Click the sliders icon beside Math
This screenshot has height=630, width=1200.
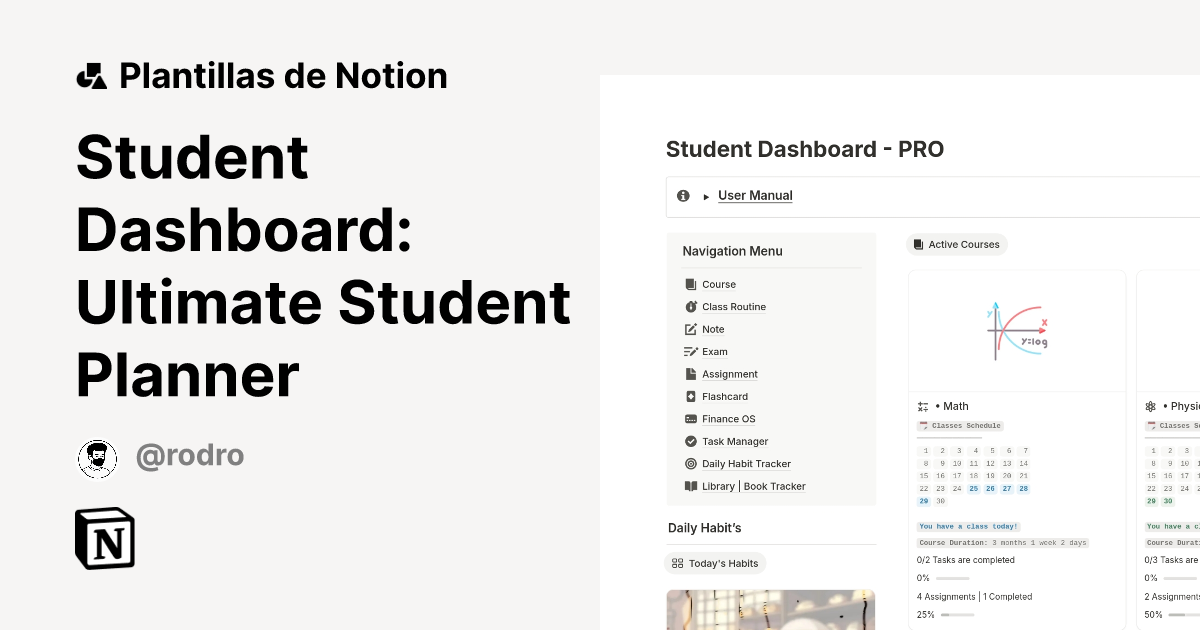click(x=922, y=406)
